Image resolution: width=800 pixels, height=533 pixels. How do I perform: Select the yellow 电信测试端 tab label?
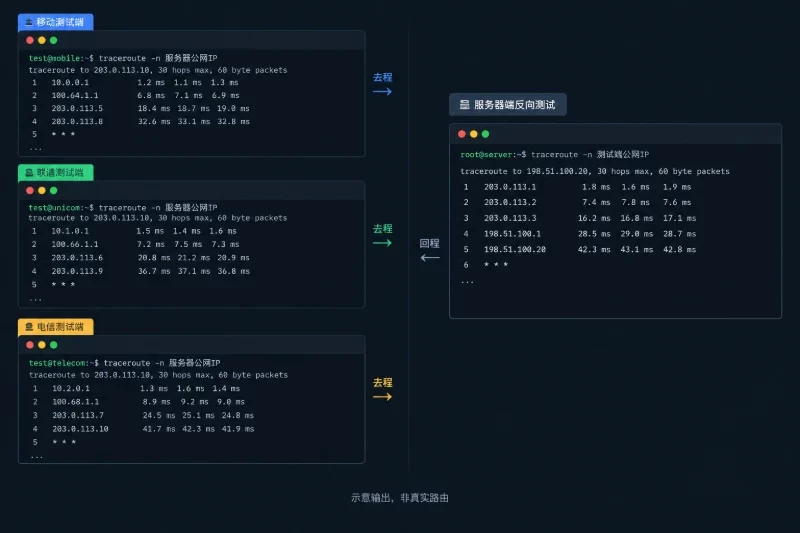(56, 327)
